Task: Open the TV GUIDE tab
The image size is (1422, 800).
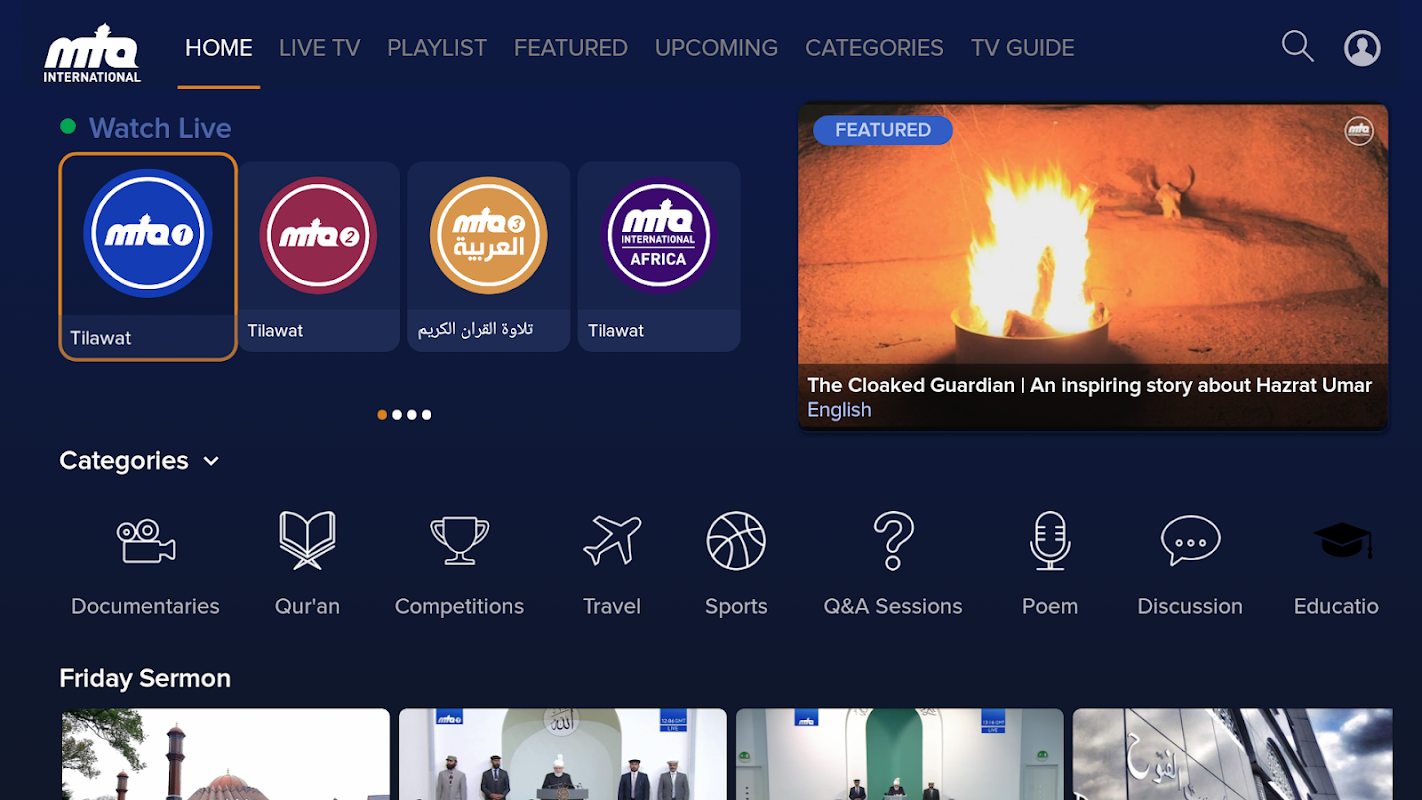Action: point(1023,48)
